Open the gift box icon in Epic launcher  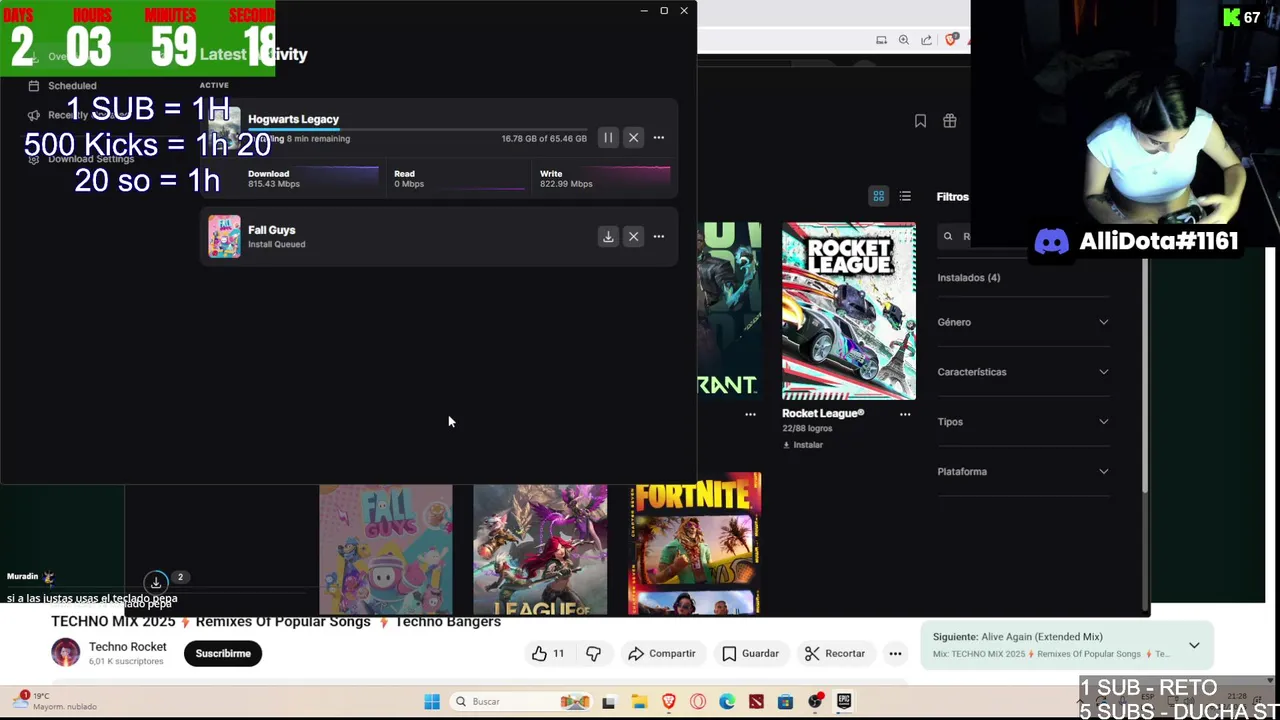click(x=949, y=121)
